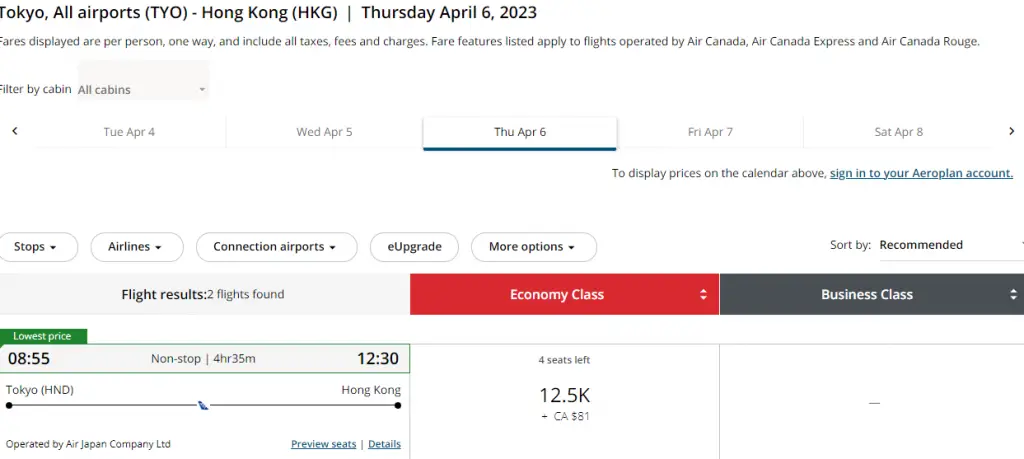Screen dimensions: 1024x459
Task: Open Preview seats link
Action: pos(323,444)
